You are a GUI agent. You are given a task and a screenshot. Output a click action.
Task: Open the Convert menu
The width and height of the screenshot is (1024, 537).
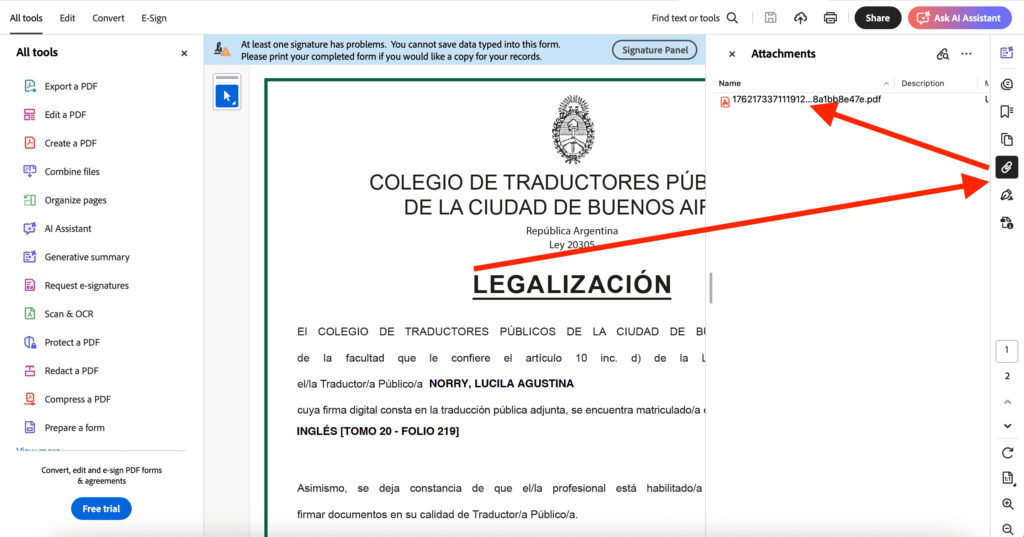[x=108, y=18]
